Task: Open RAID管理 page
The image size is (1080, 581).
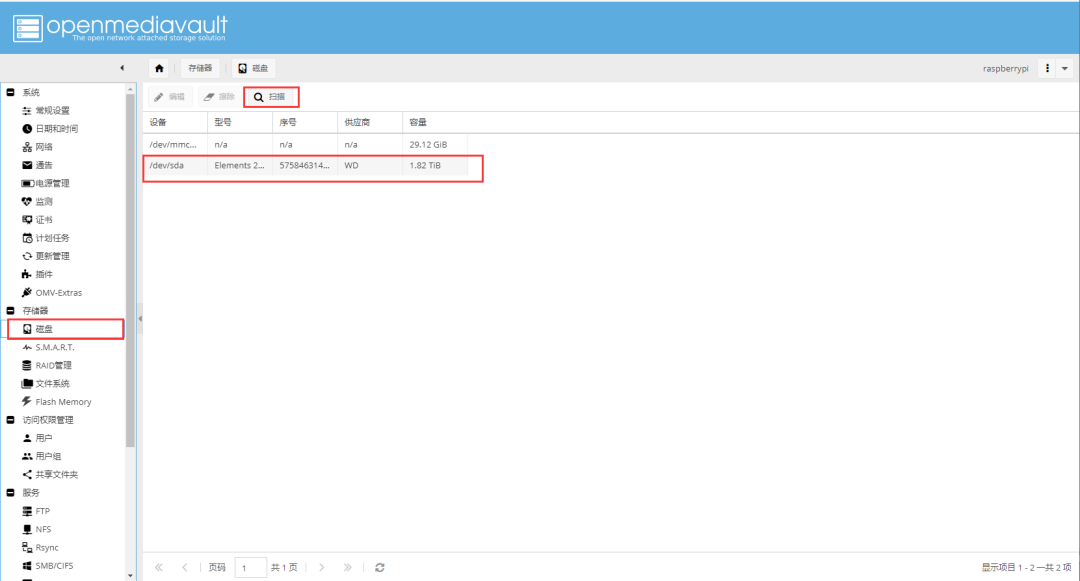Action: 53,366
